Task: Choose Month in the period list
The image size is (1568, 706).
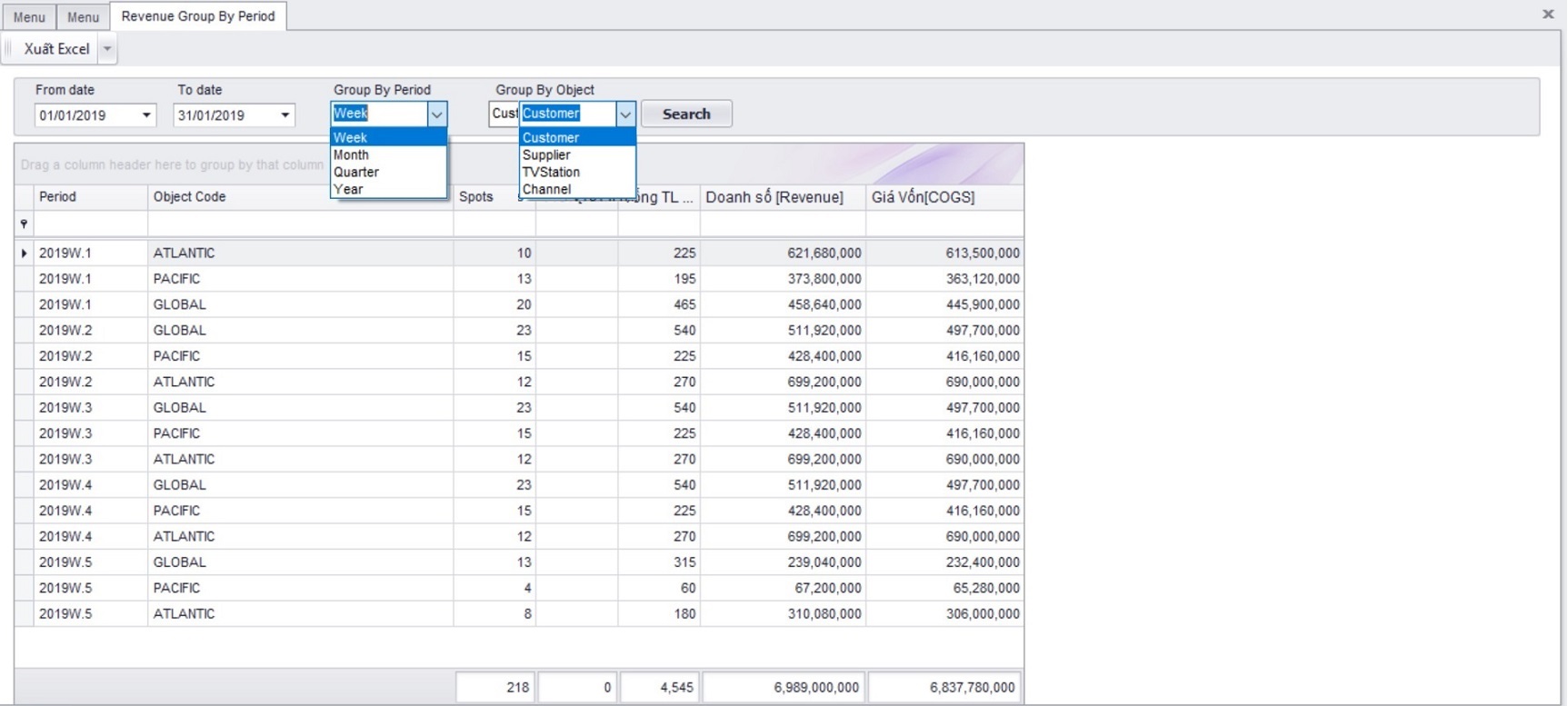Action: 389,154
